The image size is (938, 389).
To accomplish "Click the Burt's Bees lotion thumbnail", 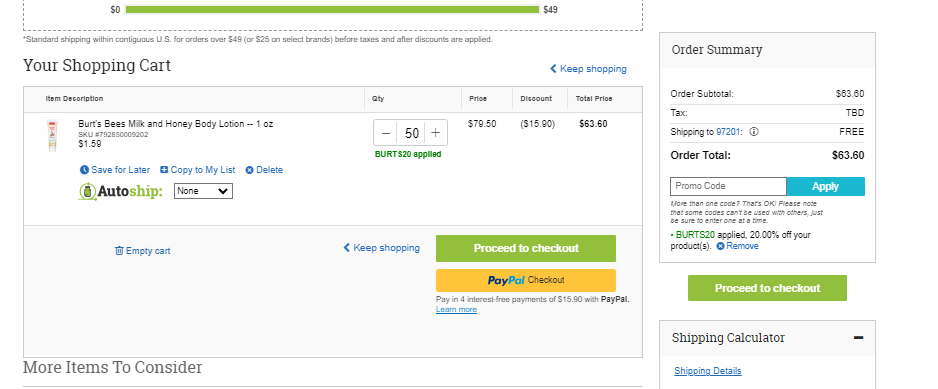I will tap(52, 136).
